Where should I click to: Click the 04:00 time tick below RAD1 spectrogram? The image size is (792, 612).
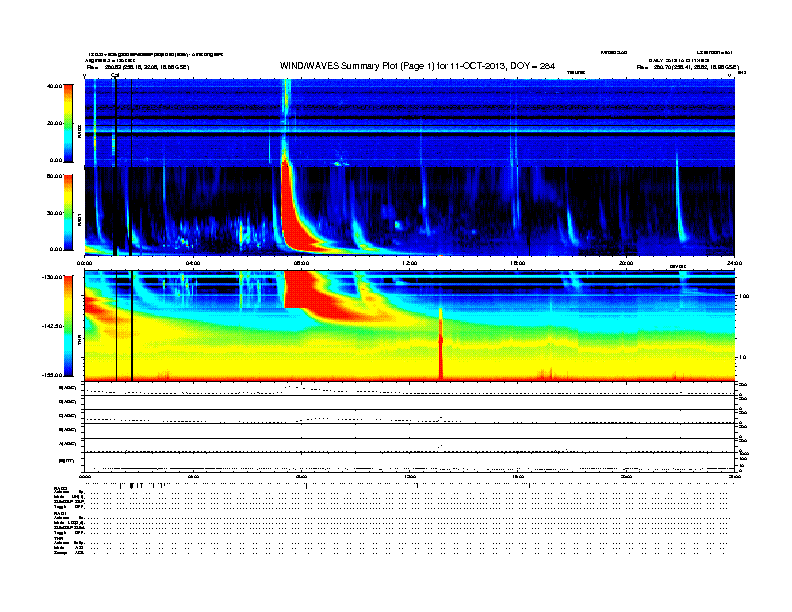(193, 263)
